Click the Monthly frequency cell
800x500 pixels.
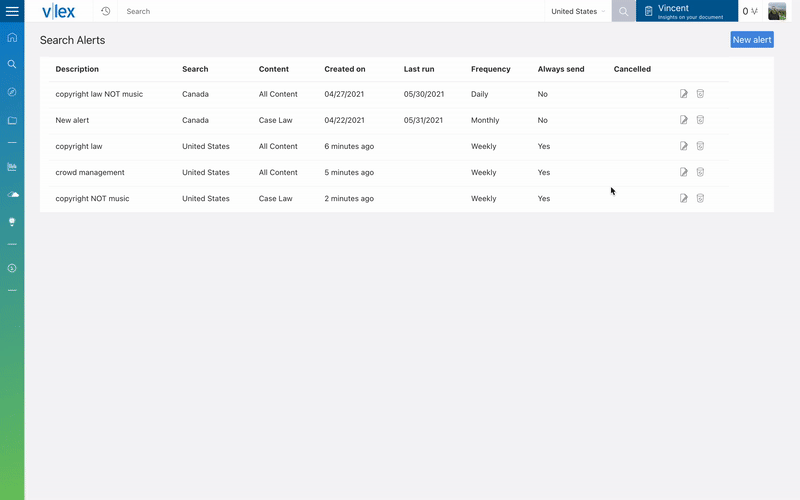point(485,120)
